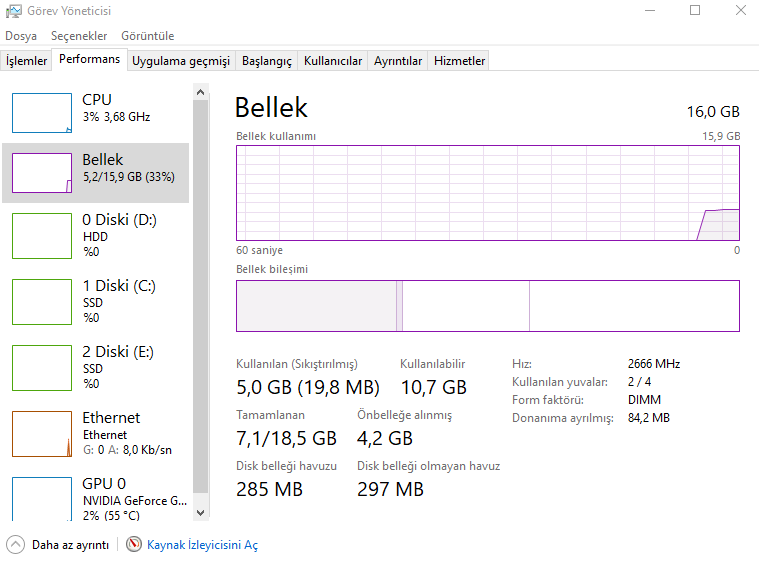Viewport: 759px width, 565px height.
Task: Open the Dosya menu
Action: click(21, 35)
